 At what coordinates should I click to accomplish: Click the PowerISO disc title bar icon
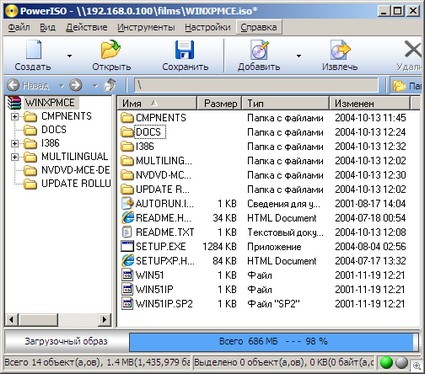coord(11,11)
